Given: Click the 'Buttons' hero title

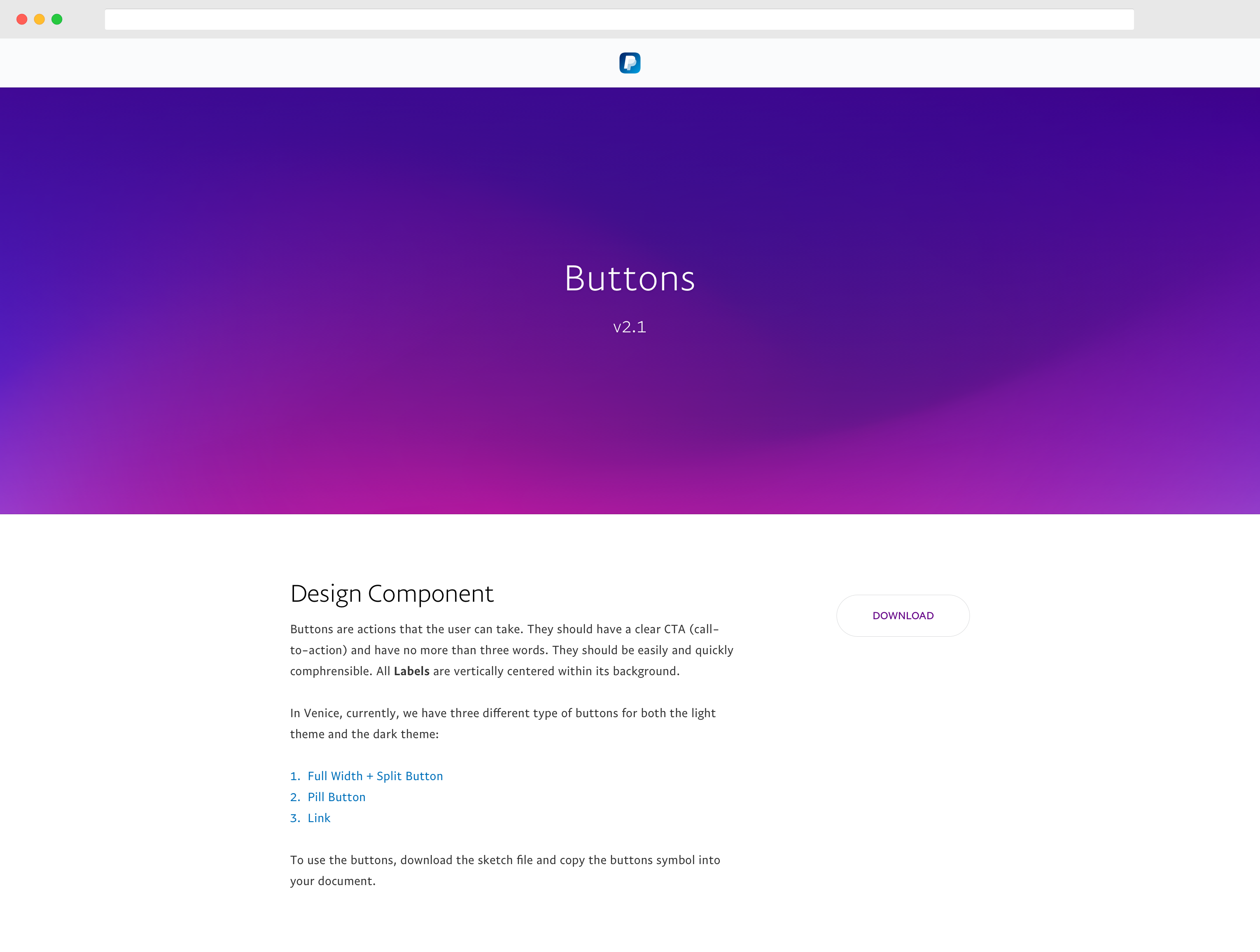Looking at the screenshot, I should click(x=630, y=279).
